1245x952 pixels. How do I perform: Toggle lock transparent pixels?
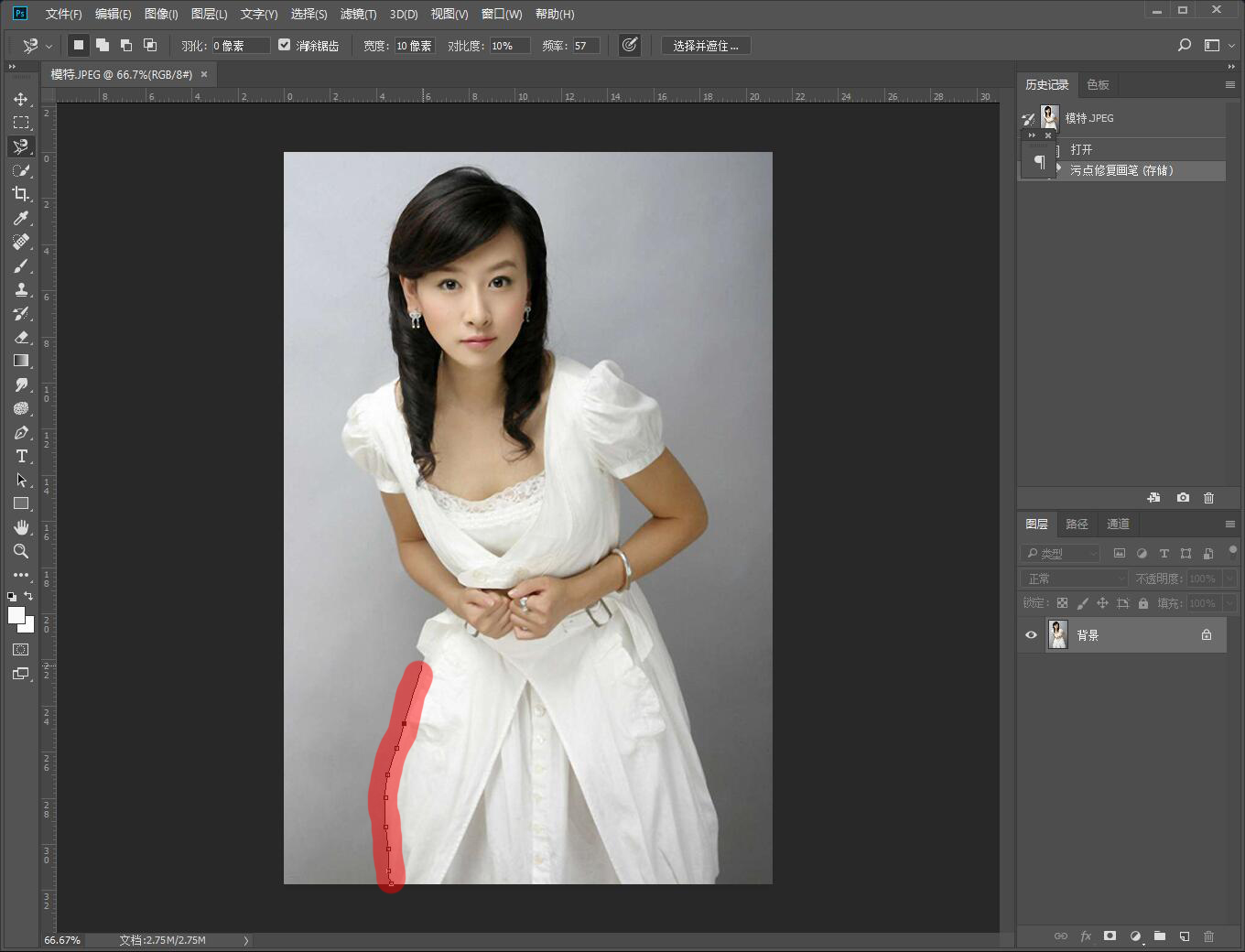pyautogui.click(x=1062, y=603)
